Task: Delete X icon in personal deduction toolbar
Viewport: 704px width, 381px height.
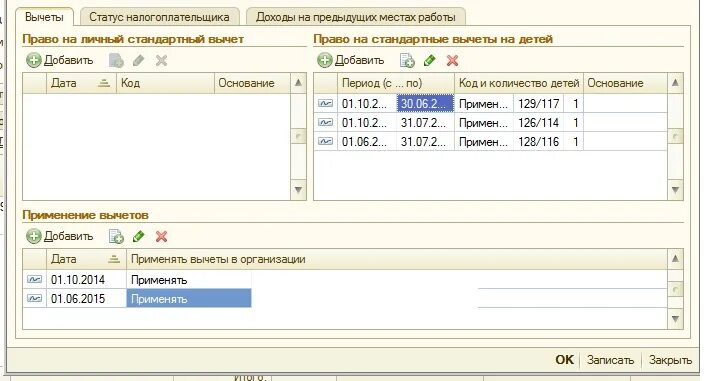Action: click(x=162, y=61)
